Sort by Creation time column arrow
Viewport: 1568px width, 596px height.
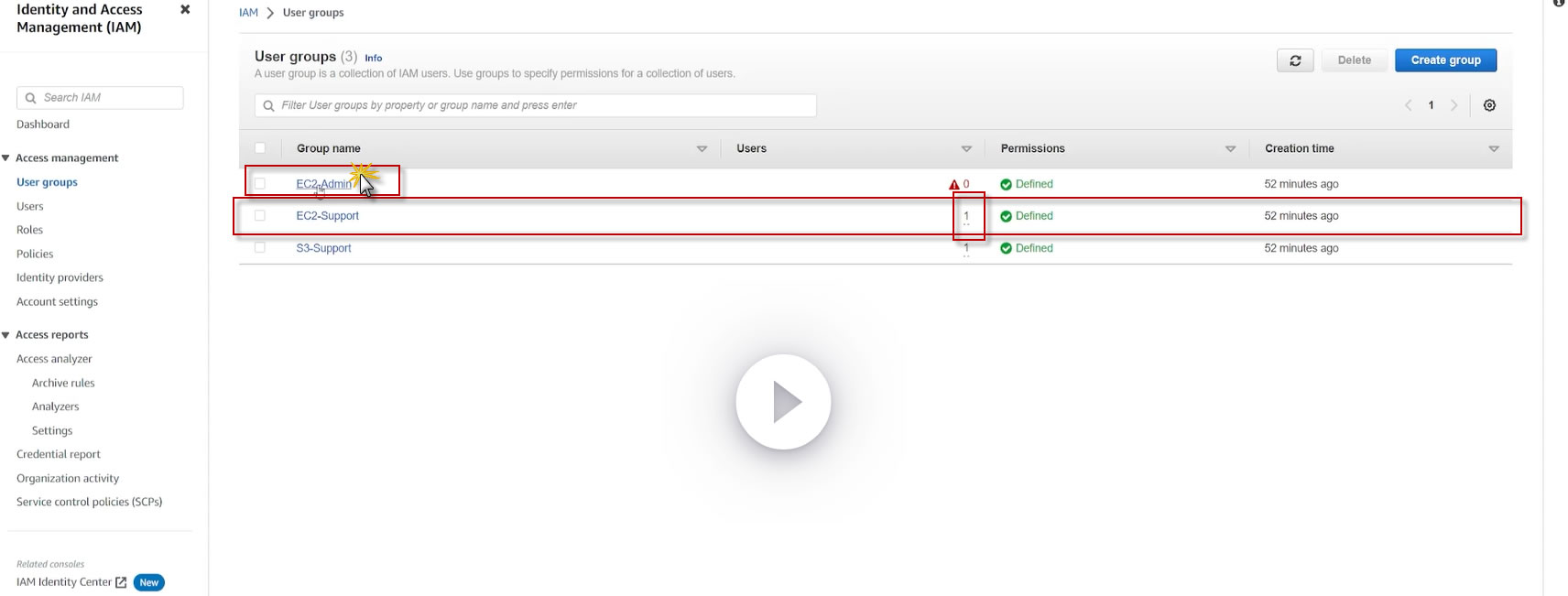click(x=1494, y=148)
